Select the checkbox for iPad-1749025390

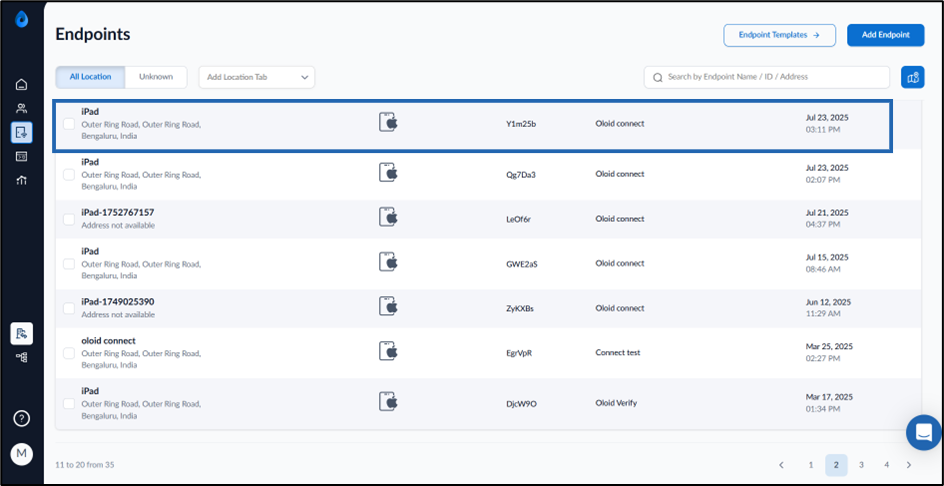pos(69,308)
